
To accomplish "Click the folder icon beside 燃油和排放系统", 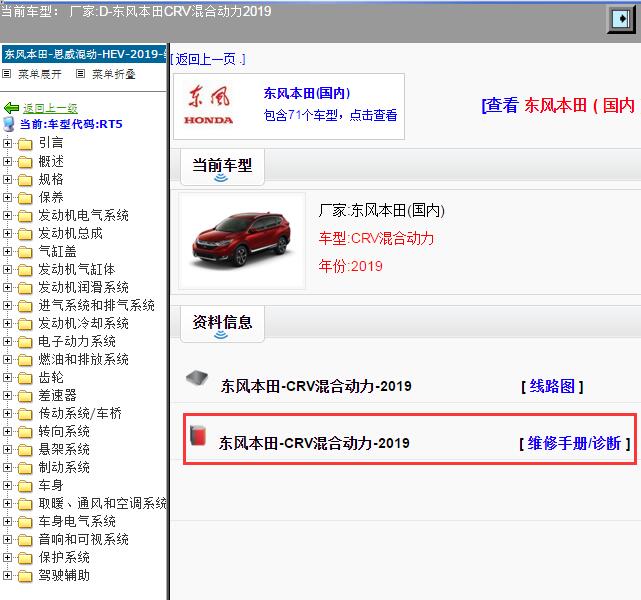I will 25,360.
